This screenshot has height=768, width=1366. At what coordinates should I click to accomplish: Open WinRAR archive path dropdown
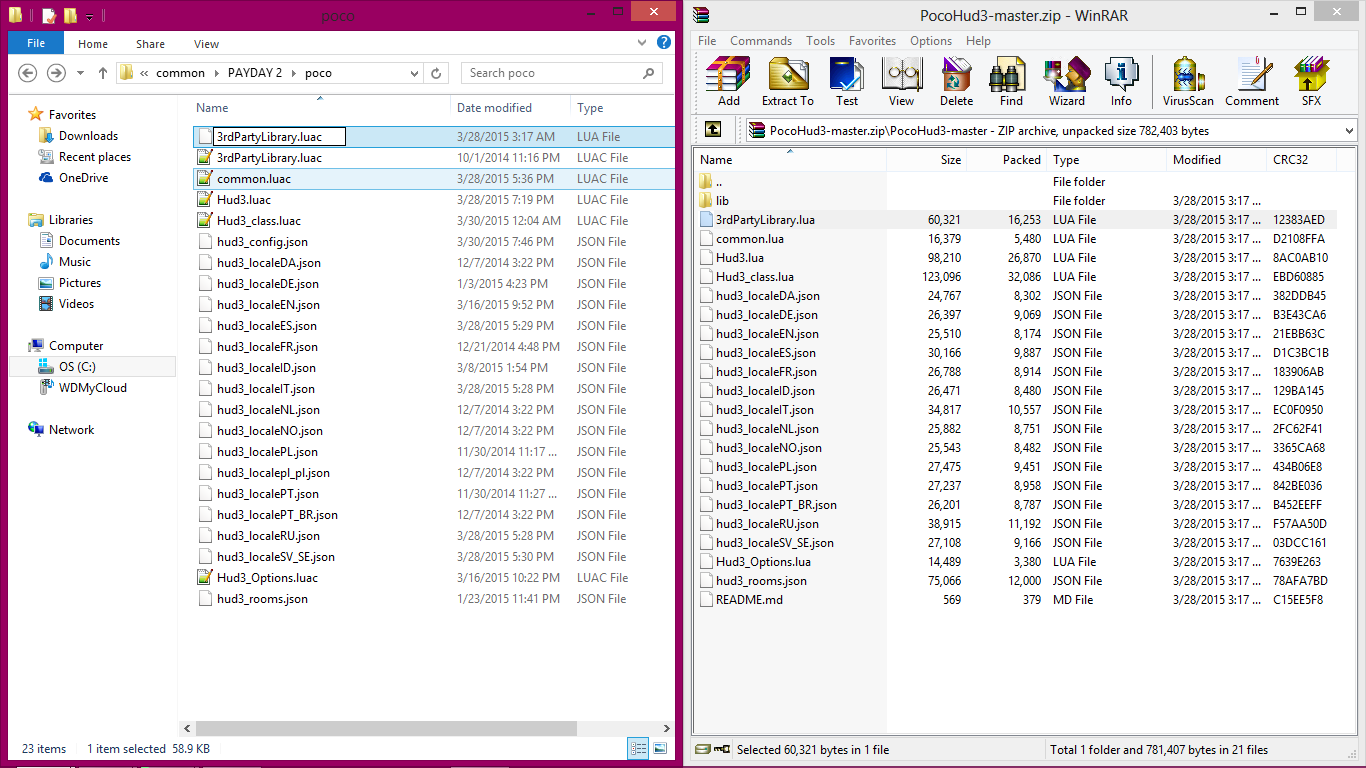[x=1349, y=130]
